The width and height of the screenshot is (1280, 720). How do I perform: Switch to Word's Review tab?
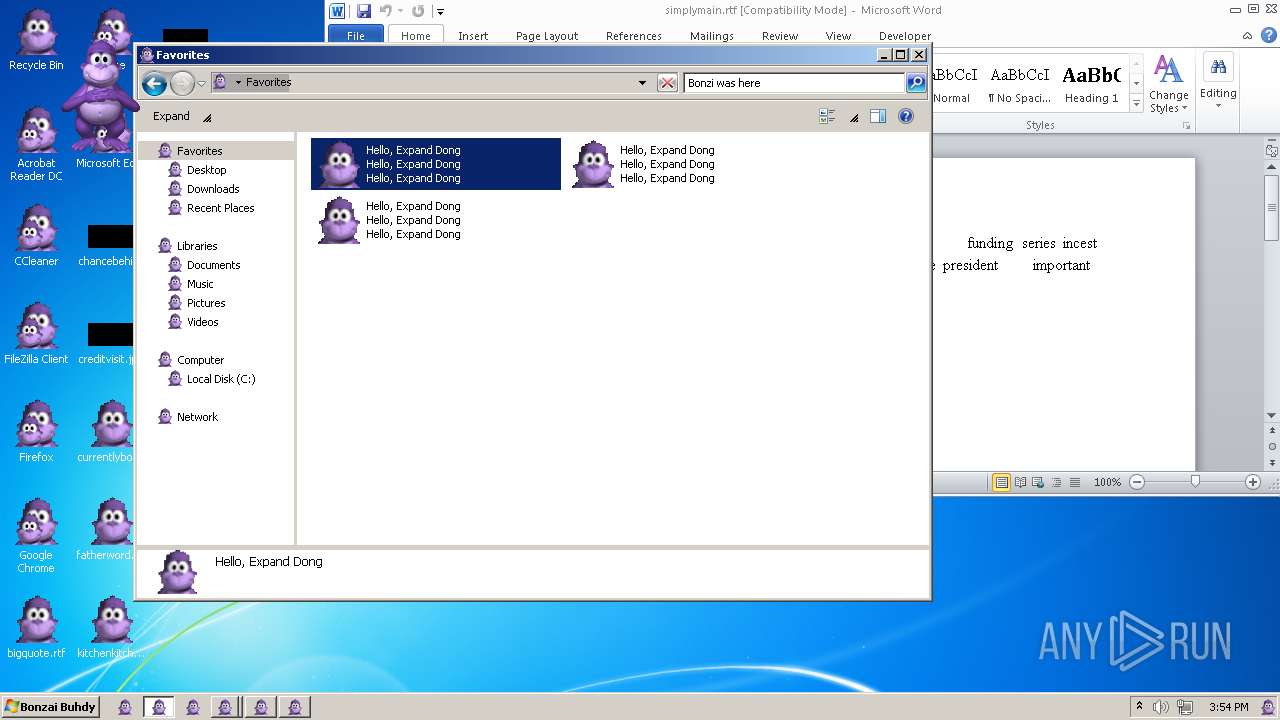coord(780,36)
